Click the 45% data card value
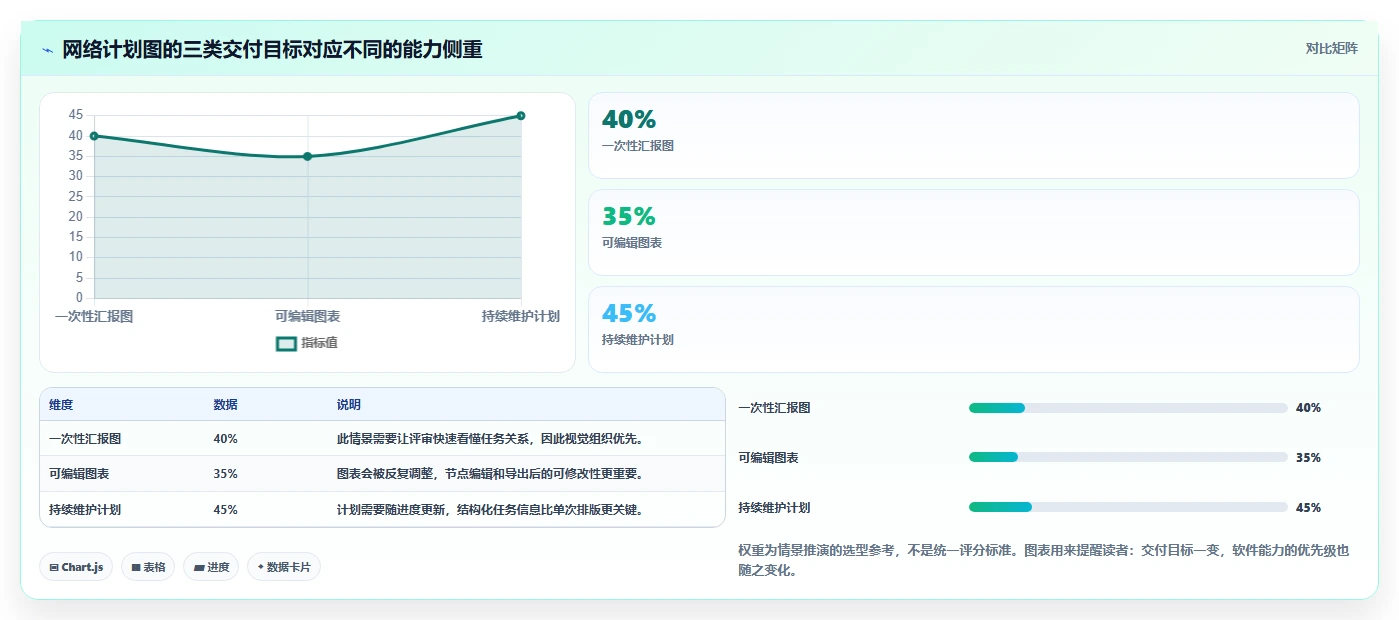Image resolution: width=1399 pixels, height=620 pixels. point(629,314)
